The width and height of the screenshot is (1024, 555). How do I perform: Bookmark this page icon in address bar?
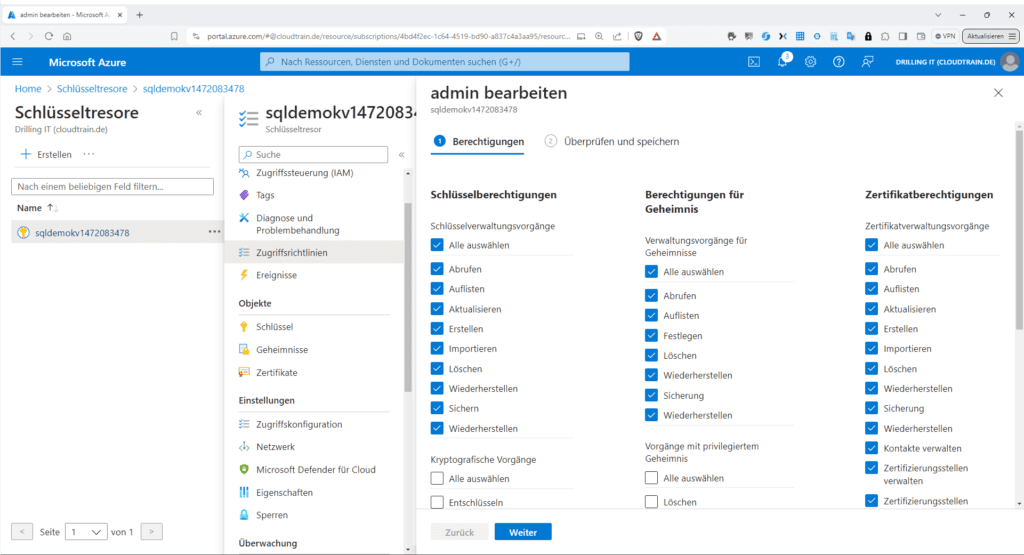click(174, 37)
